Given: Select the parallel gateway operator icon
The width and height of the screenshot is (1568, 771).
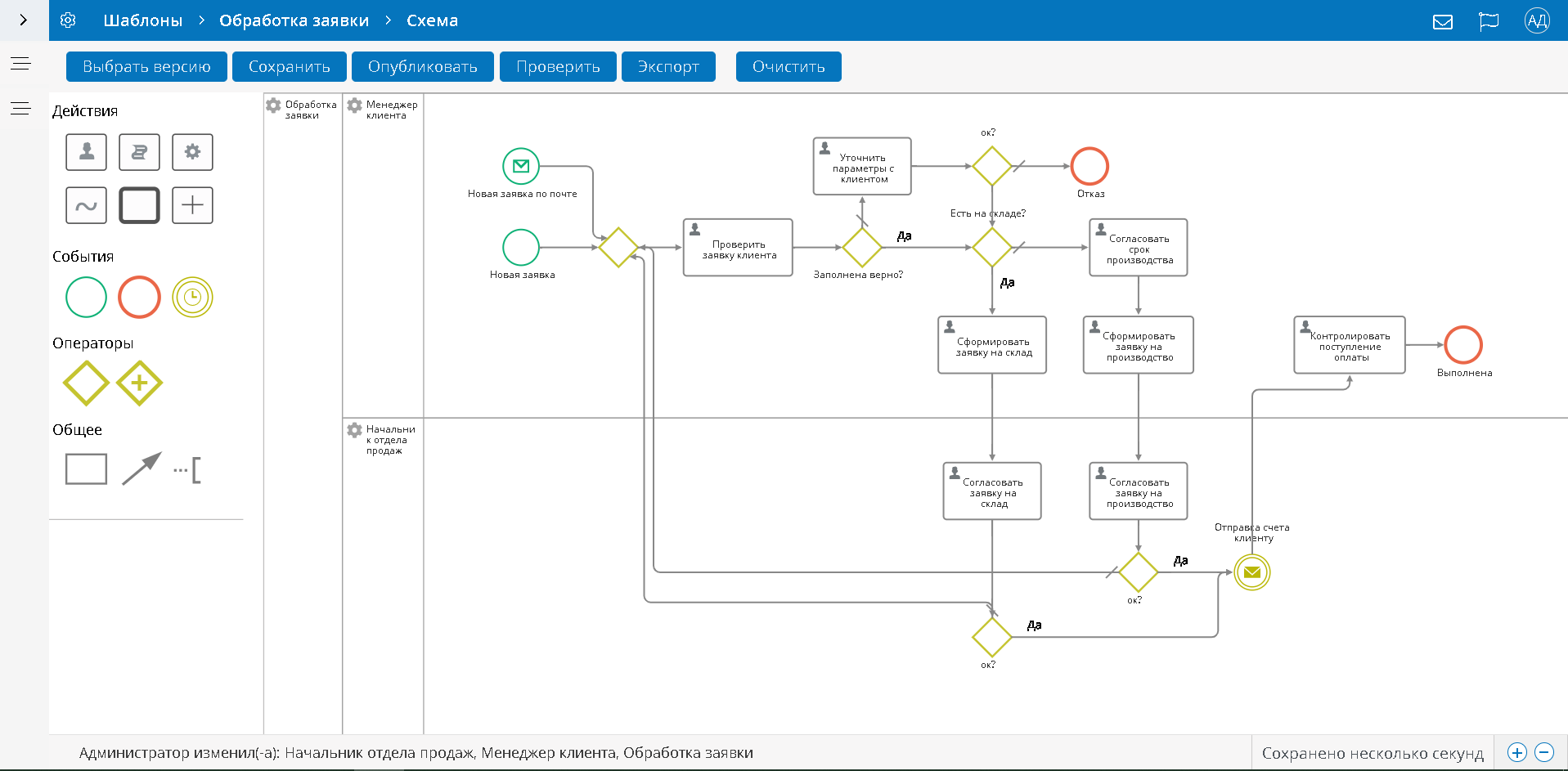Looking at the screenshot, I should pyautogui.click(x=139, y=383).
